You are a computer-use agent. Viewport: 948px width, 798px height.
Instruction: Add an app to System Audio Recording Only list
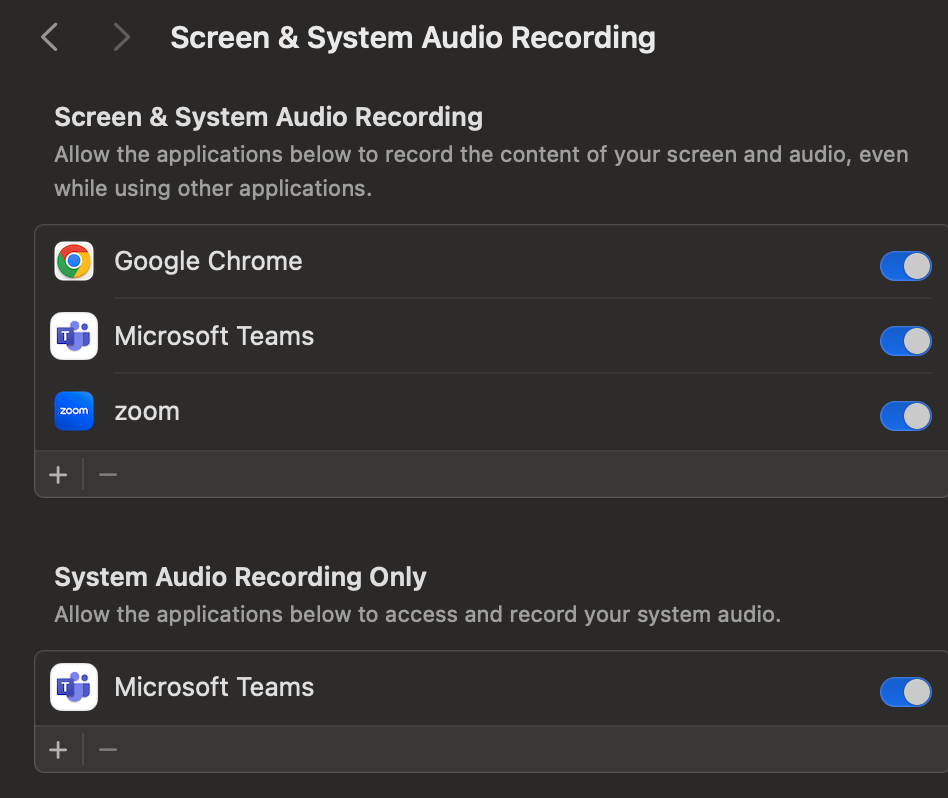[x=58, y=750]
